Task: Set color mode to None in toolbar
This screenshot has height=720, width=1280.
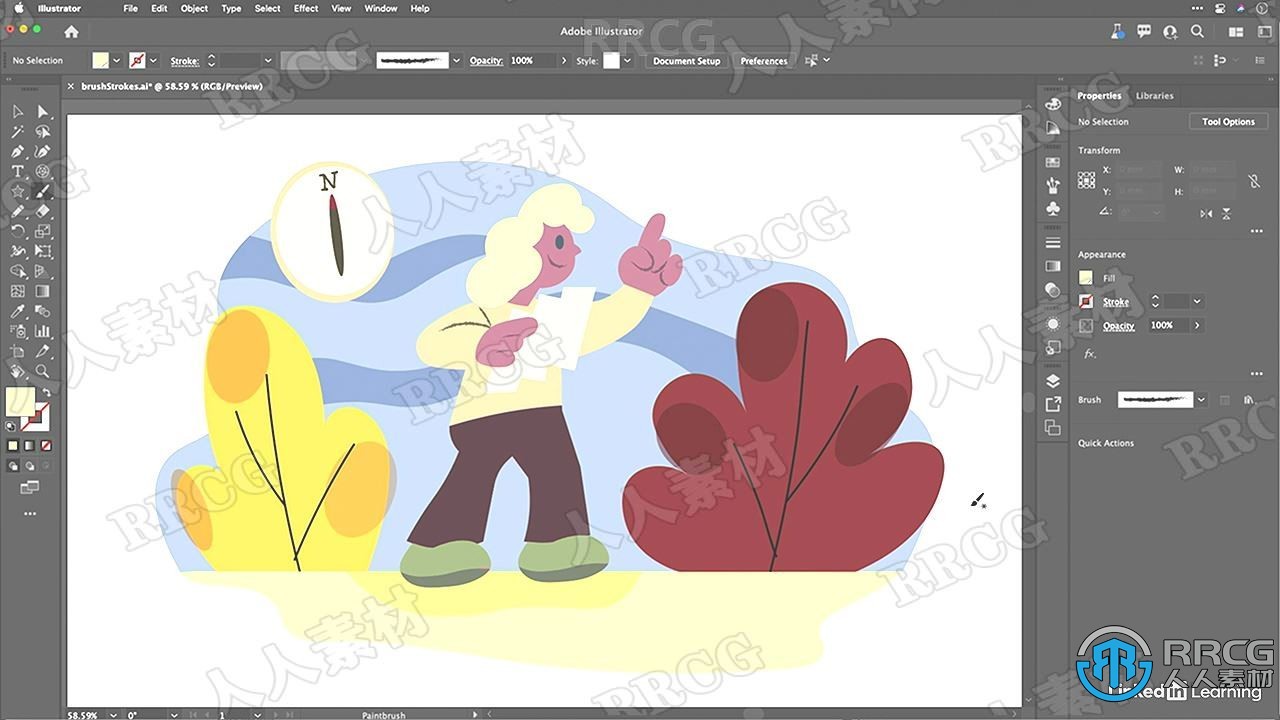Action: click(45, 446)
